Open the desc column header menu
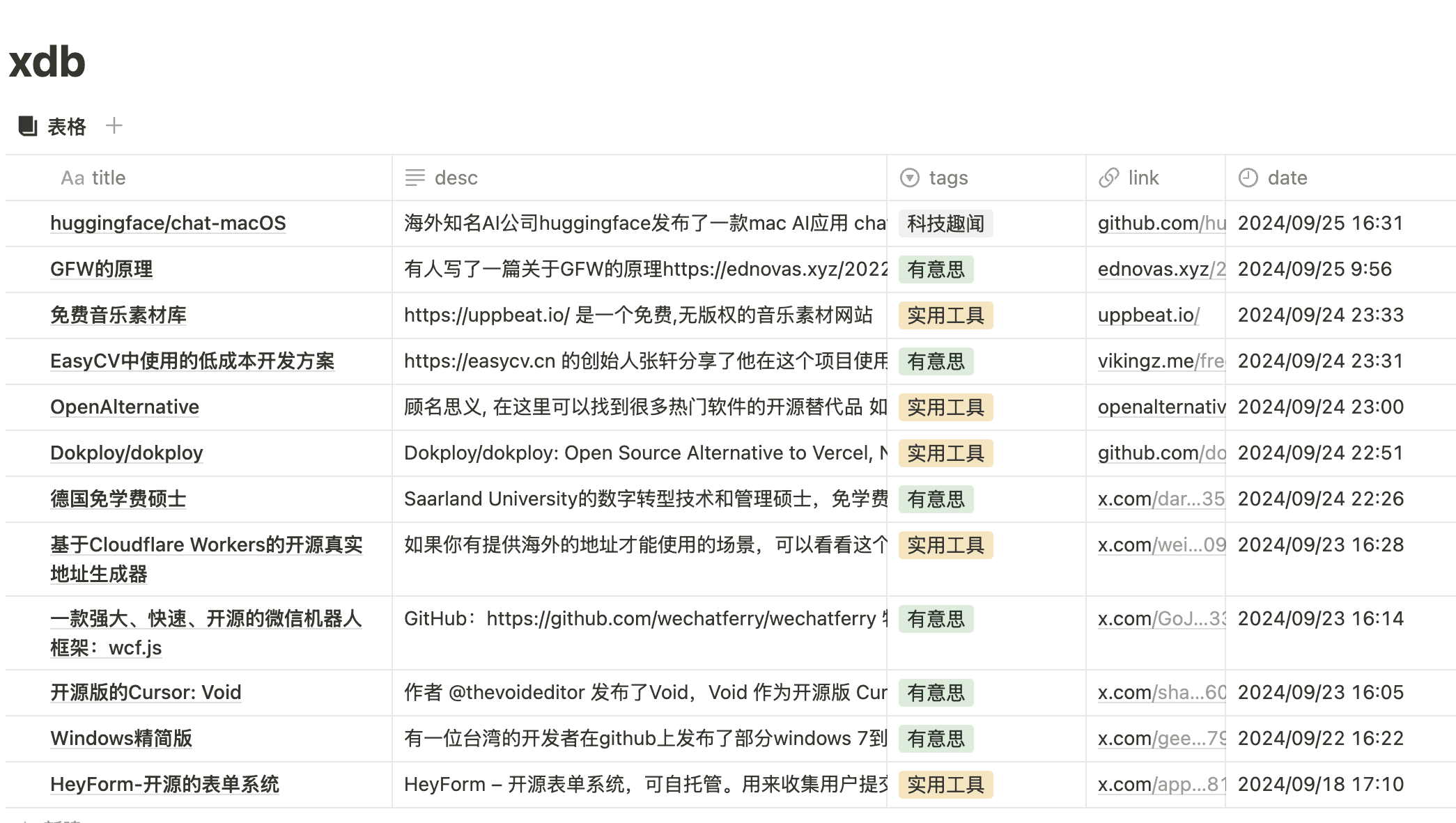Viewport: 1456px width, 823px height. 456,178
